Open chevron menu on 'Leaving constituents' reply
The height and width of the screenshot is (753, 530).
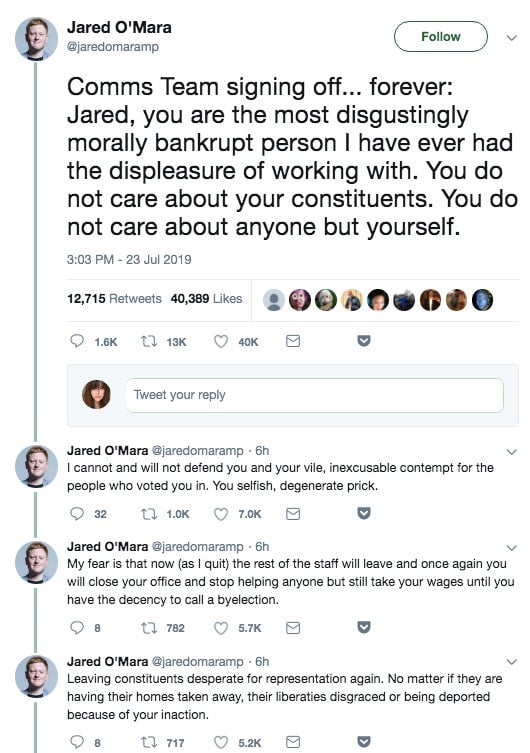tap(512, 662)
